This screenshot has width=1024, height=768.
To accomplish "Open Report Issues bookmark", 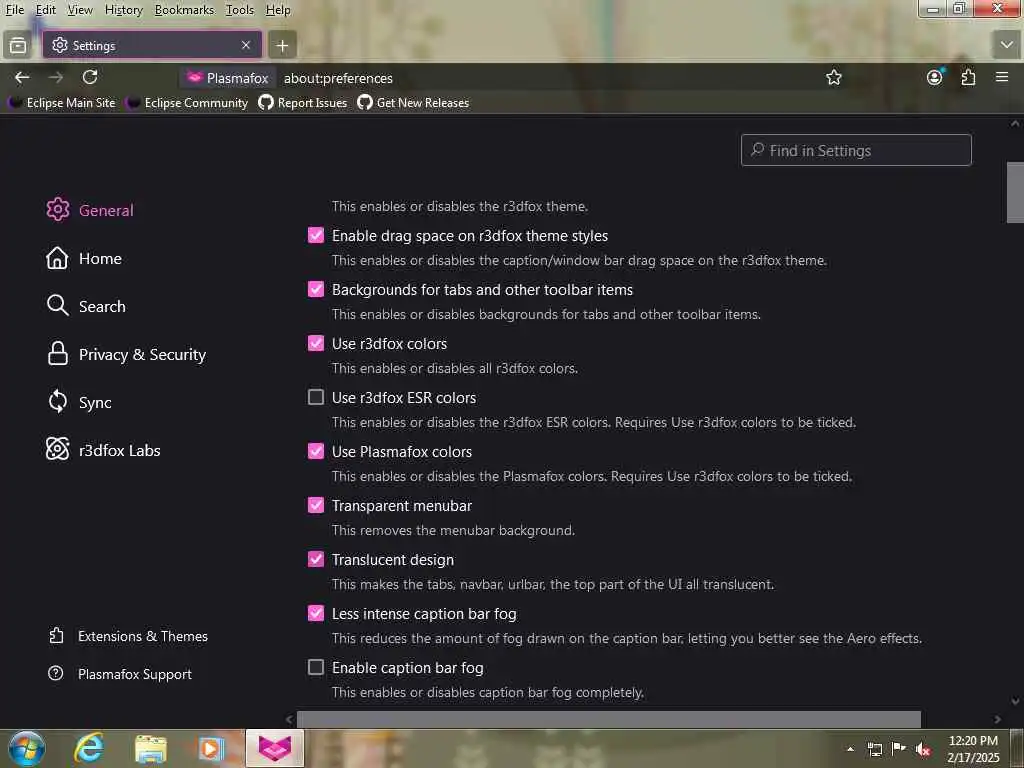I will [x=303, y=103].
